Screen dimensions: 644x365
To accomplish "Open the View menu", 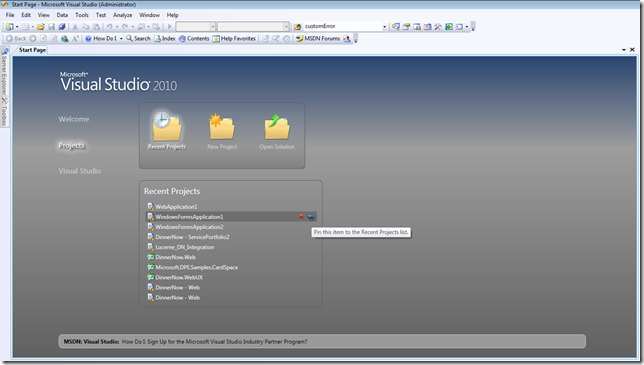I will pyautogui.click(x=44, y=15).
